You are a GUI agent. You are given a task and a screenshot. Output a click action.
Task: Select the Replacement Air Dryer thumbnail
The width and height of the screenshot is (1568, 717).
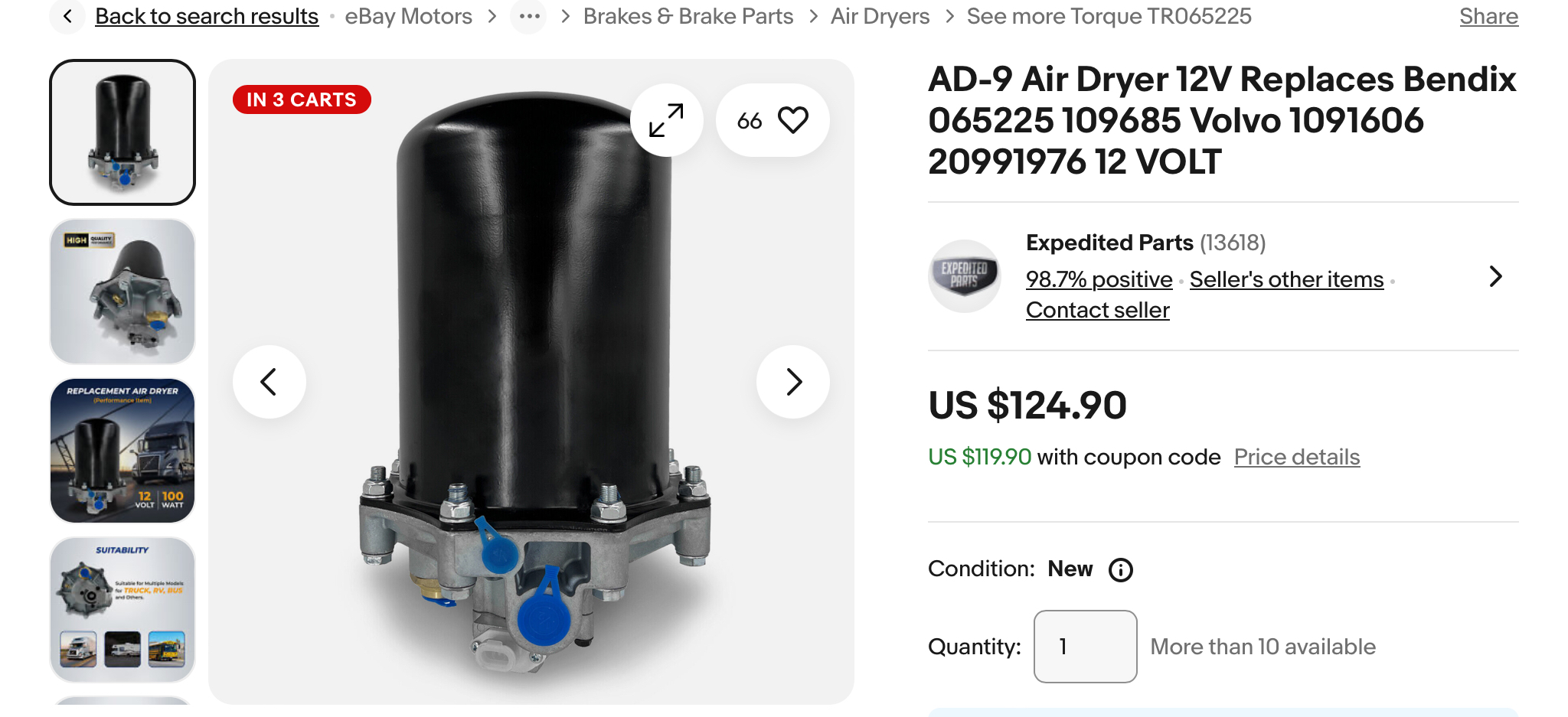[x=122, y=451]
